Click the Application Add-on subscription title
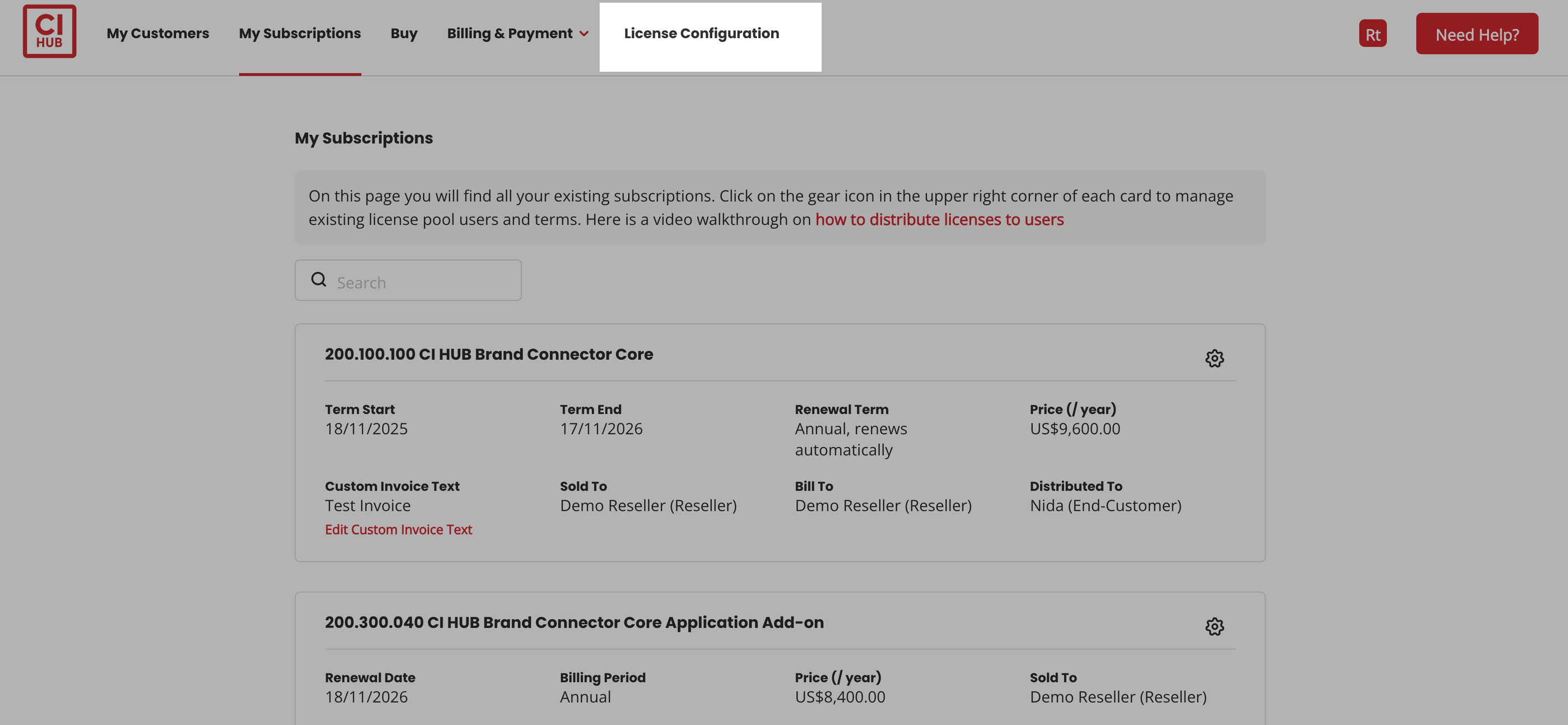 (x=574, y=622)
